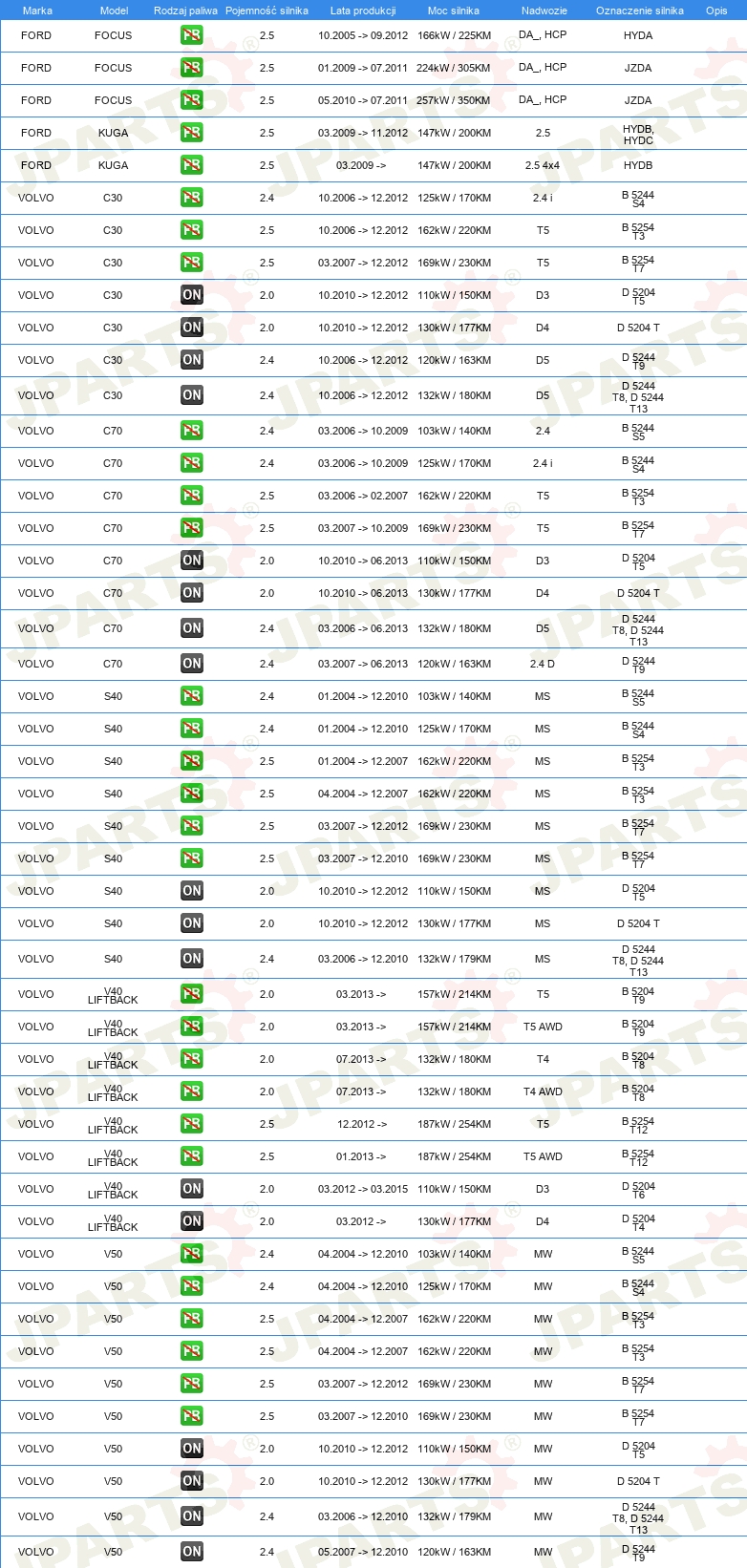Image resolution: width=747 pixels, height=1568 pixels.
Task: Click petrol icon in Volvo V50 103kW / 140KM row
Action: click(192, 1254)
